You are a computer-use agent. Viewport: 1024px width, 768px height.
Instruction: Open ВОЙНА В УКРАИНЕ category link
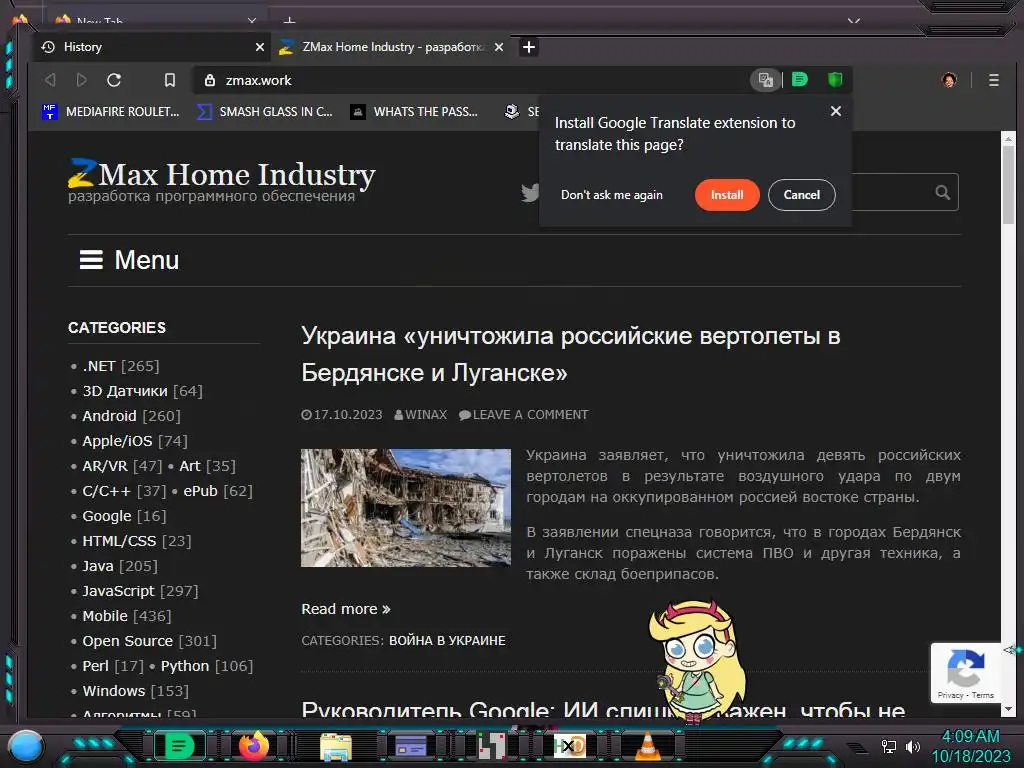(x=447, y=641)
